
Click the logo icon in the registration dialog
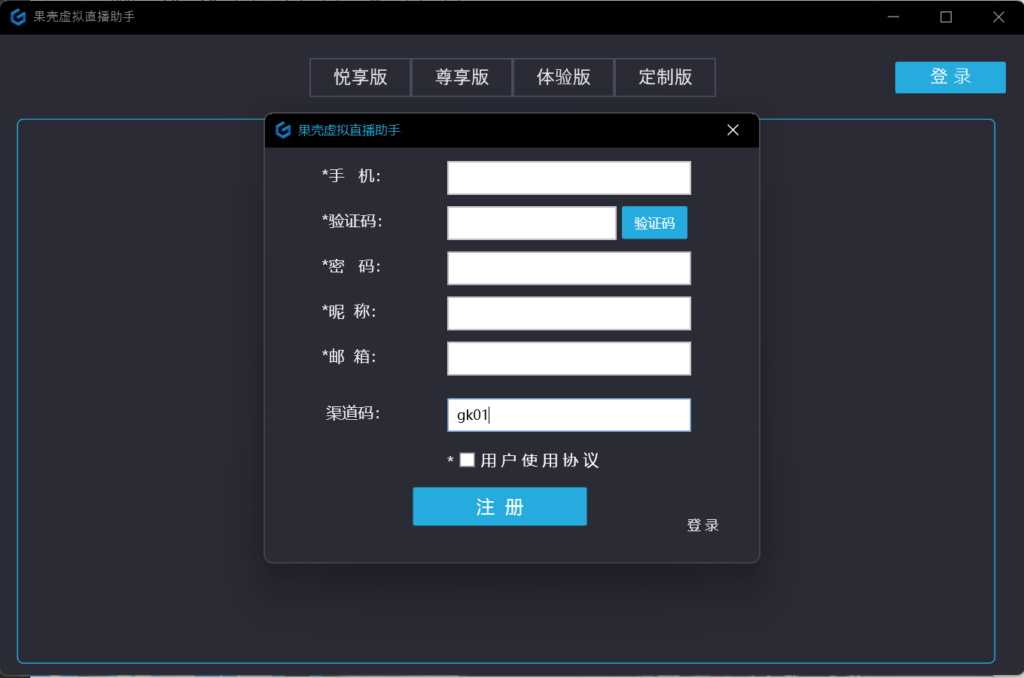click(283, 130)
